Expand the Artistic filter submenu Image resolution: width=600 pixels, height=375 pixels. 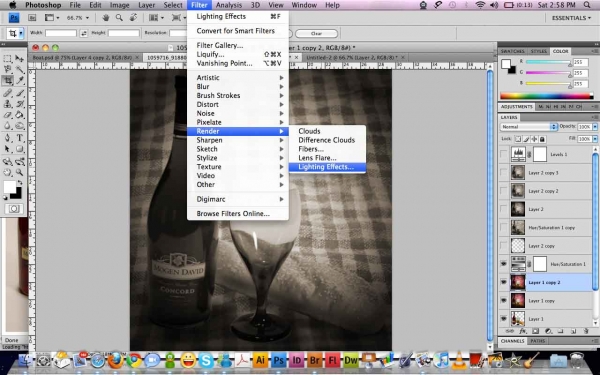(x=238, y=77)
